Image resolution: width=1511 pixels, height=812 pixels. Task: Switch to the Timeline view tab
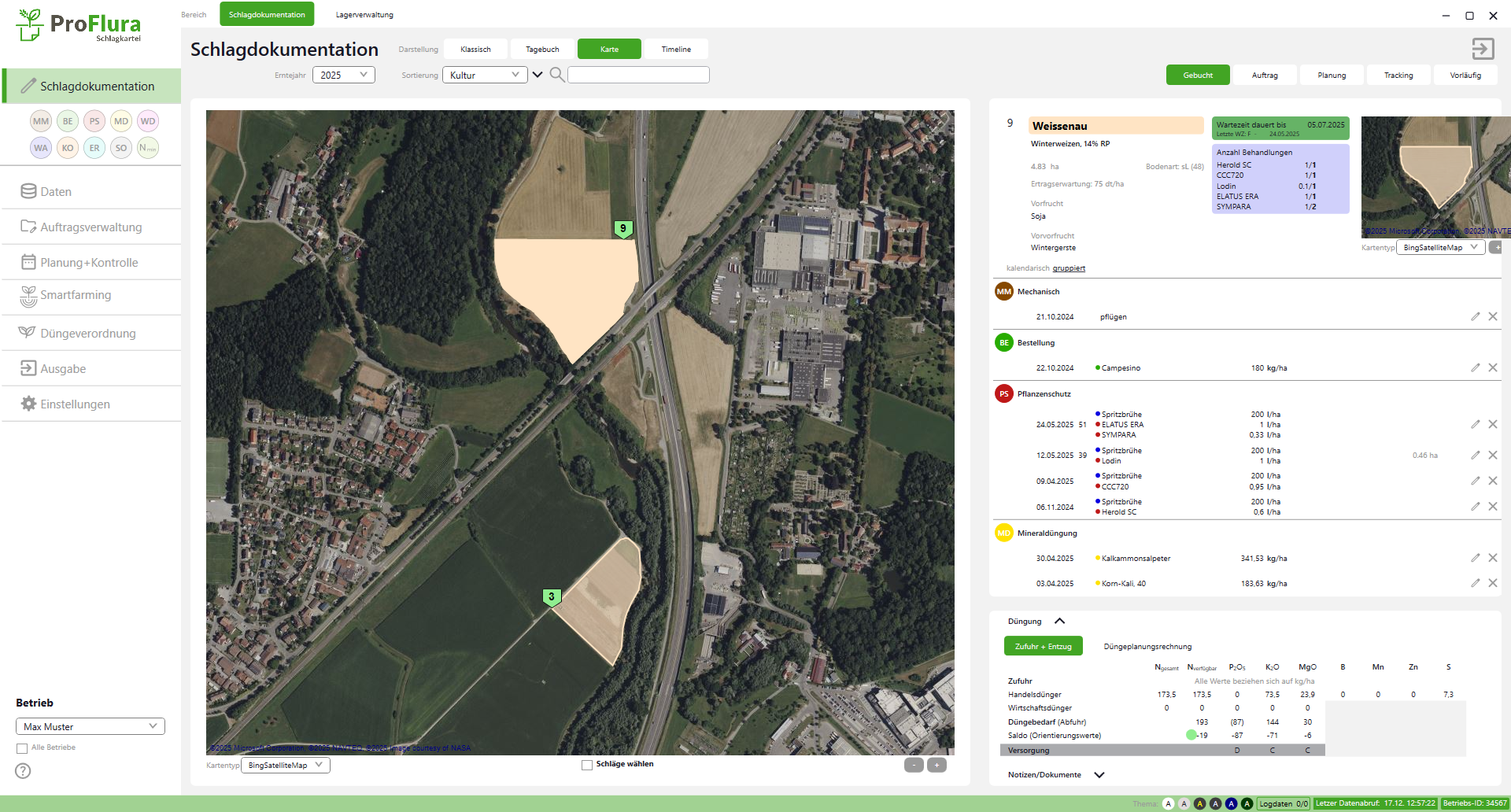click(676, 49)
